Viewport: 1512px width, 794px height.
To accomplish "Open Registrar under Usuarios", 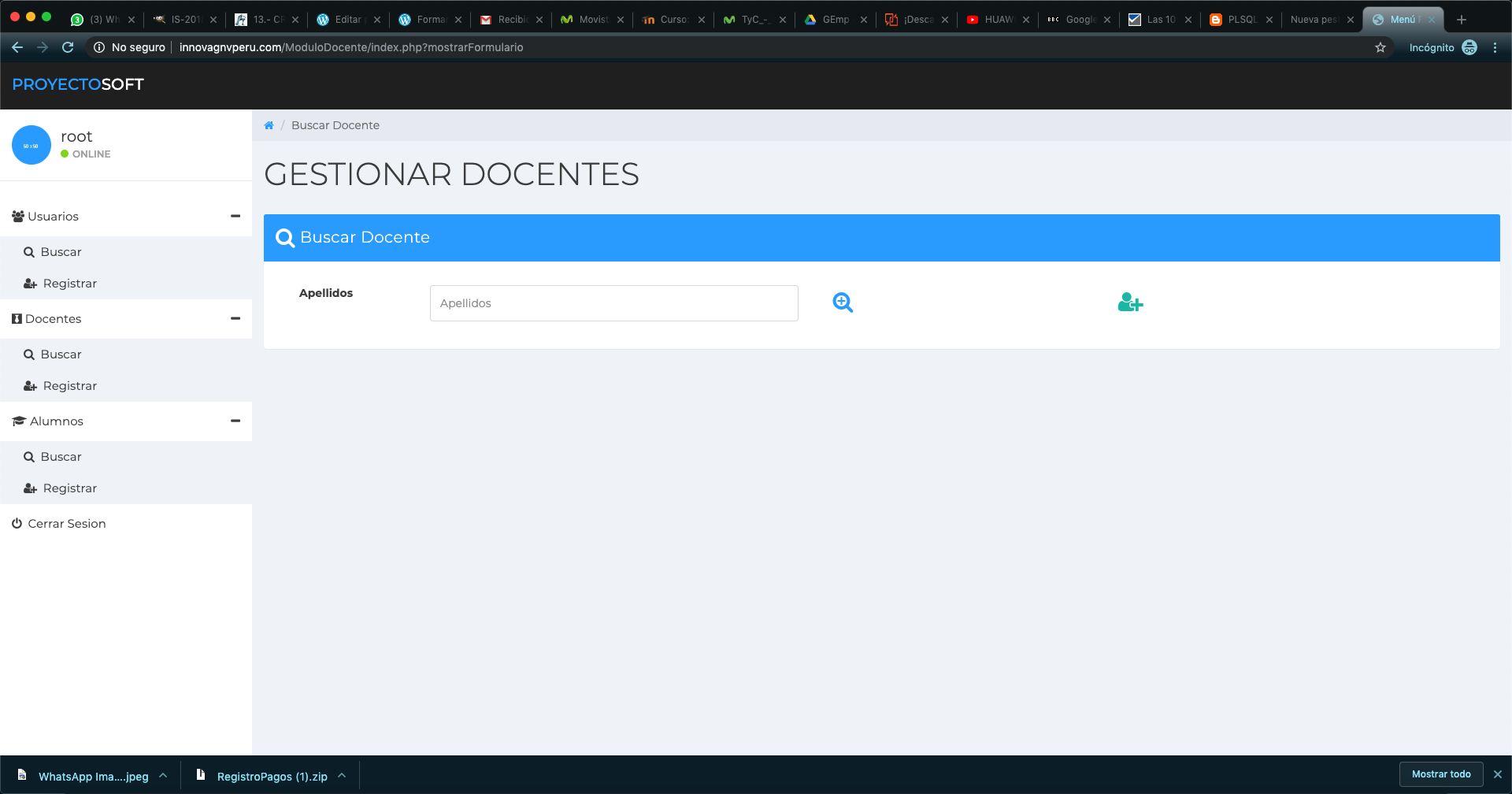I will [x=69, y=284].
